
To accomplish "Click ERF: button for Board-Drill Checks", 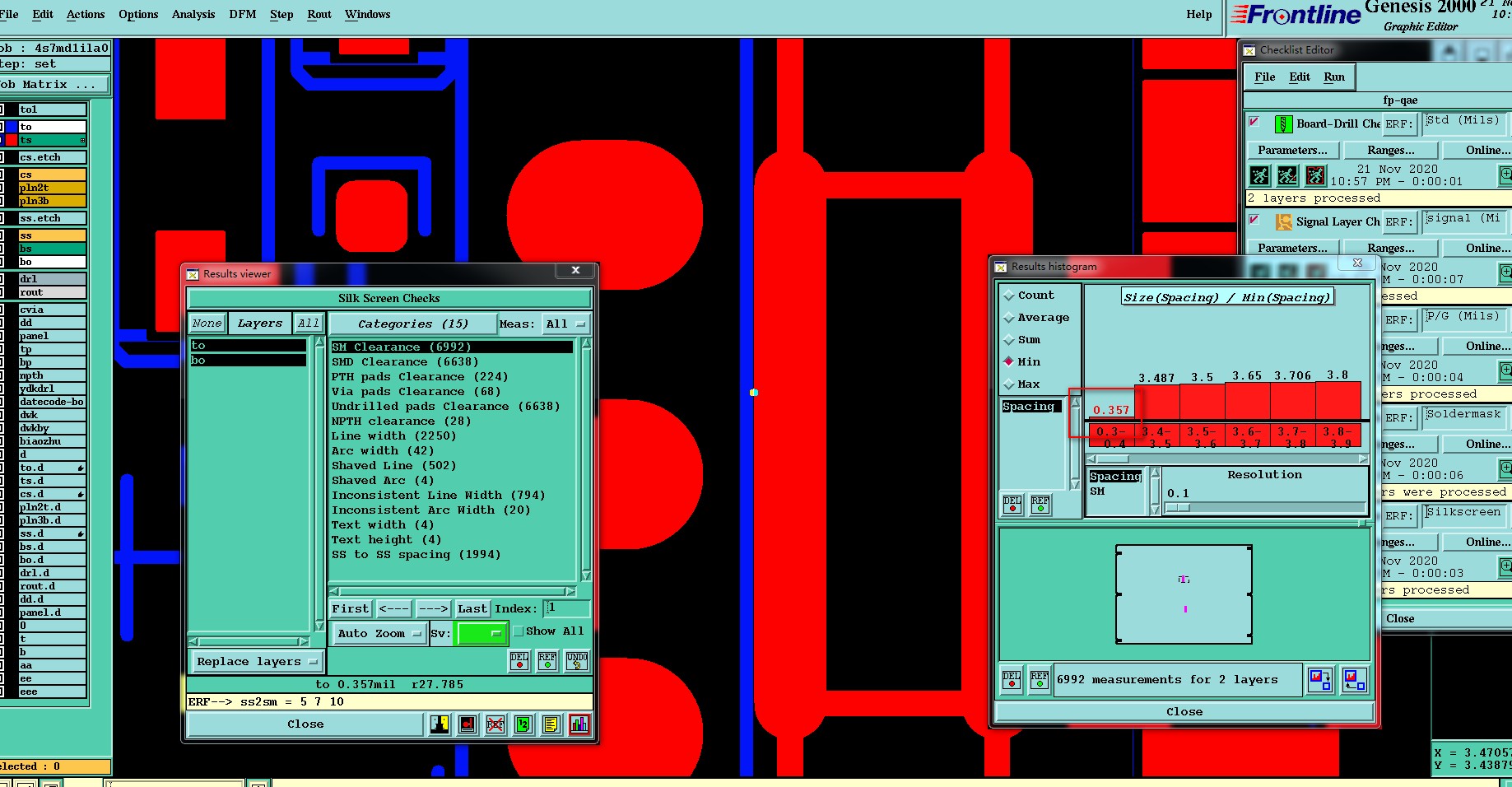I will pyautogui.click(x=1399, y=124).
